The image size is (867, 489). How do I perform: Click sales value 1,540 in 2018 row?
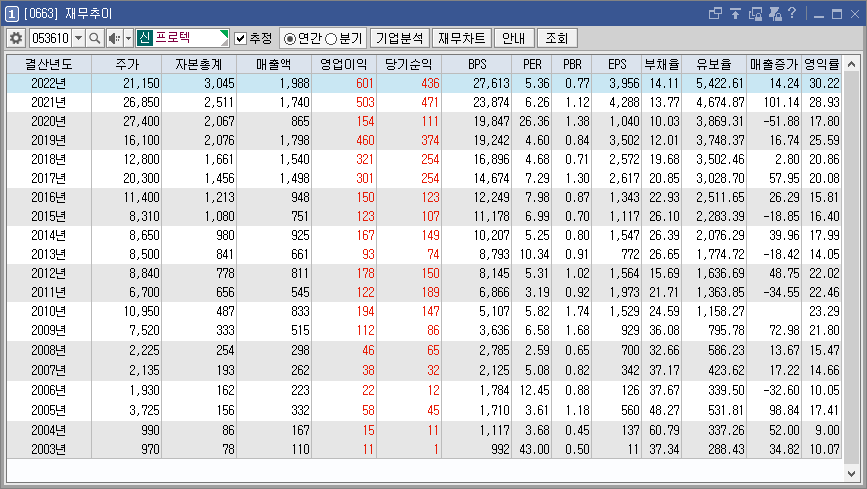coord(294,159)
